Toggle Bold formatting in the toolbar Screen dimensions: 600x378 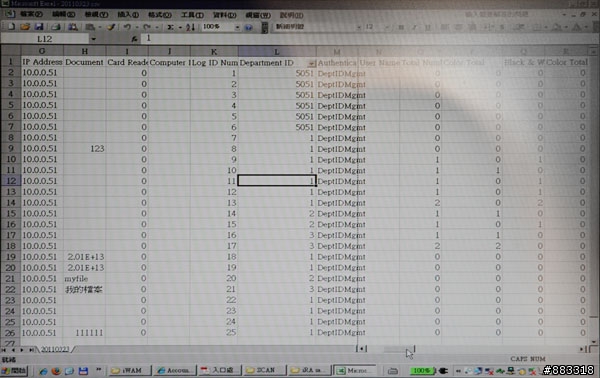[401, 27]
